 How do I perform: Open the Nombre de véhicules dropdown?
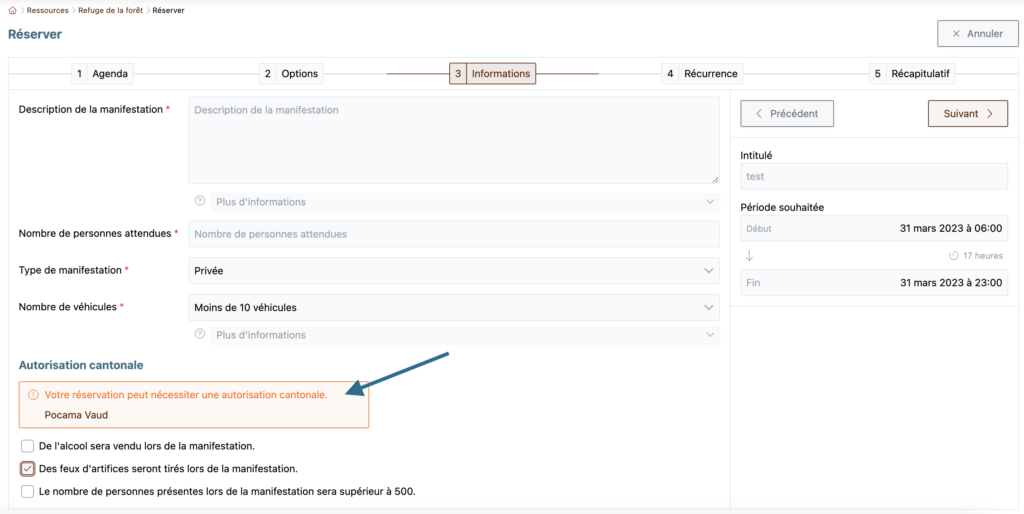pyautogui.click(x=454, y=307)
